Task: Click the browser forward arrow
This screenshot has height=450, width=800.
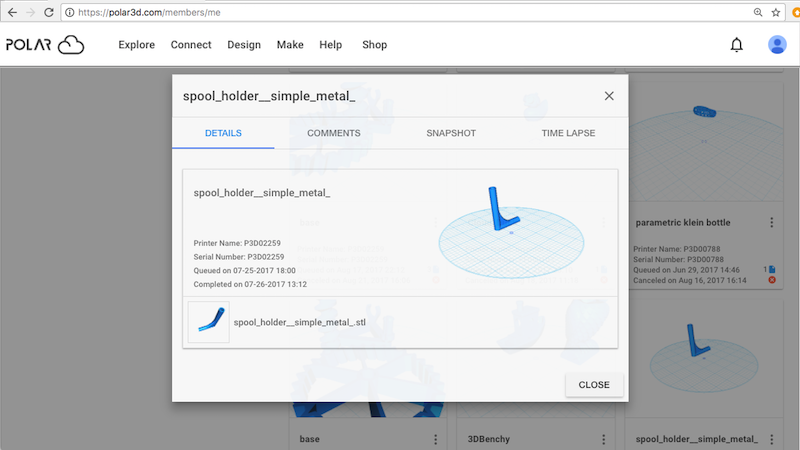Action: (31, 12)
